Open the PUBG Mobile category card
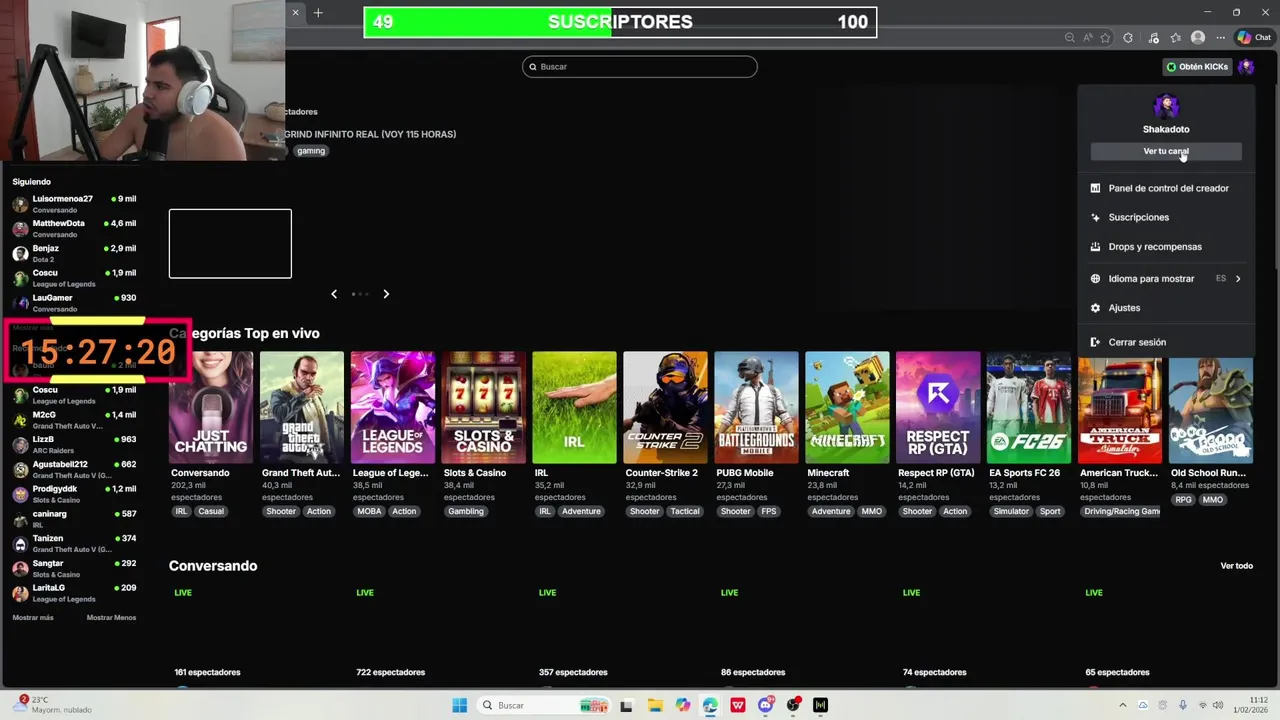Image resolution: width=1280 pixels, height=720 pixels. pos(756,407)
